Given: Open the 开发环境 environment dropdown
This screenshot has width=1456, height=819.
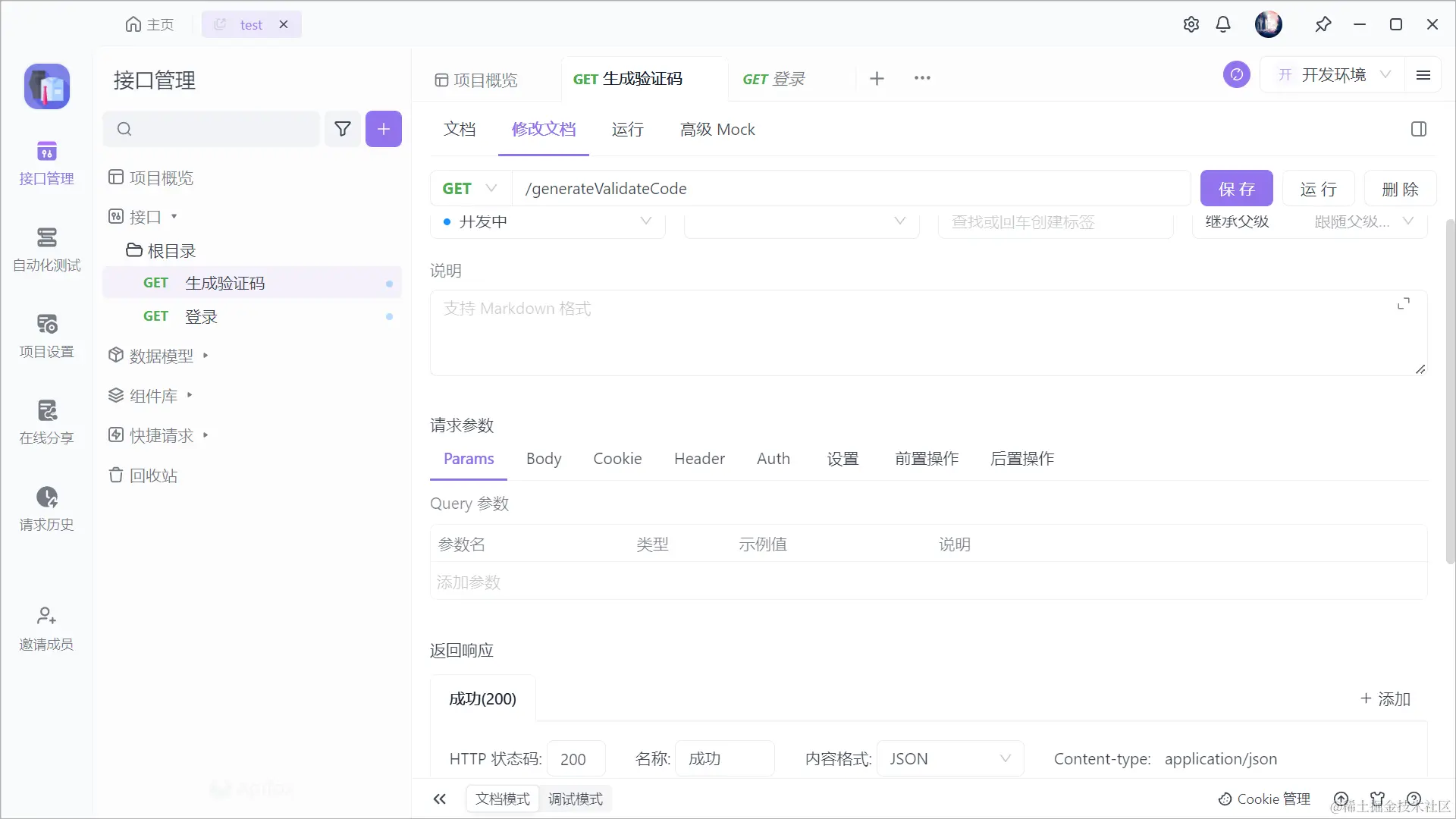Looking at the screenshot, I should pos(1332,74).
